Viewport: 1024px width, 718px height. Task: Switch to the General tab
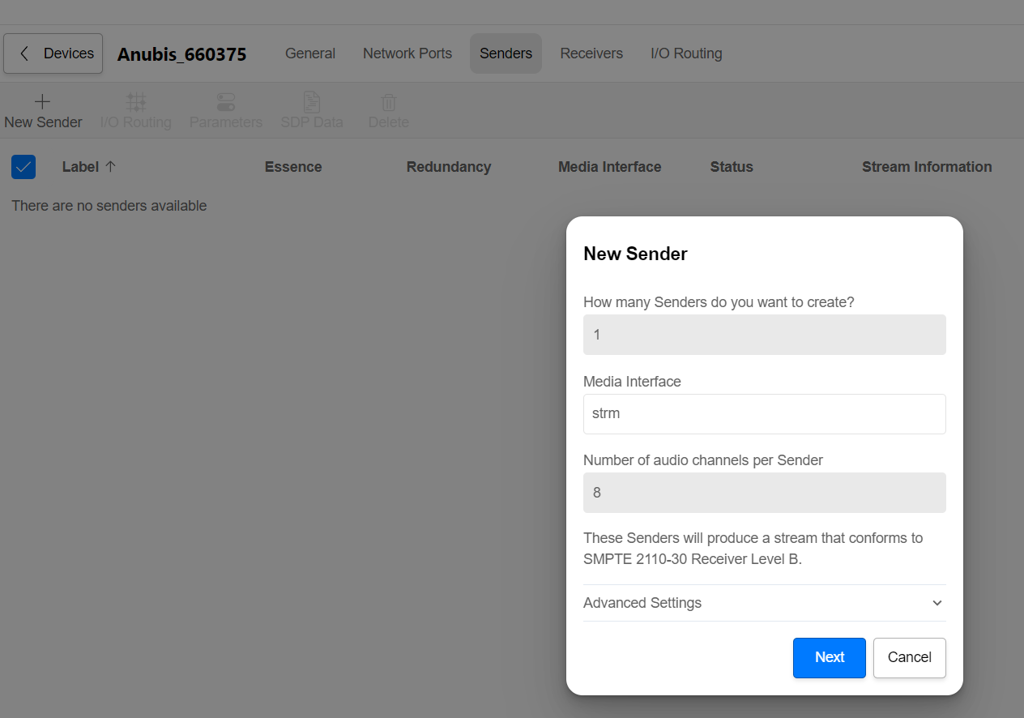[x=310, y=54]
